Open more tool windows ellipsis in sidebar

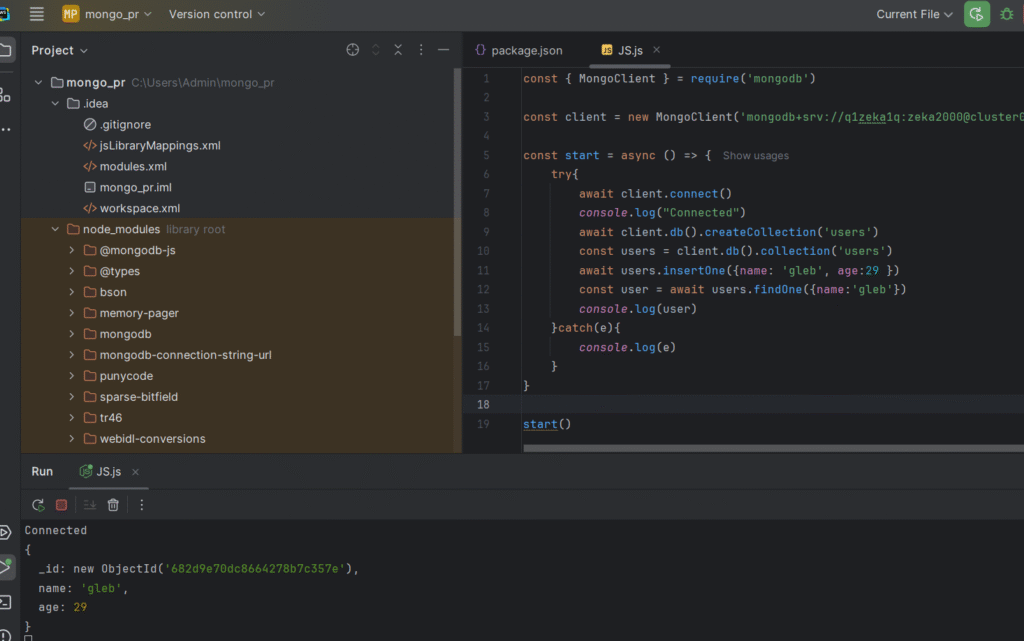tap(6, 129)
